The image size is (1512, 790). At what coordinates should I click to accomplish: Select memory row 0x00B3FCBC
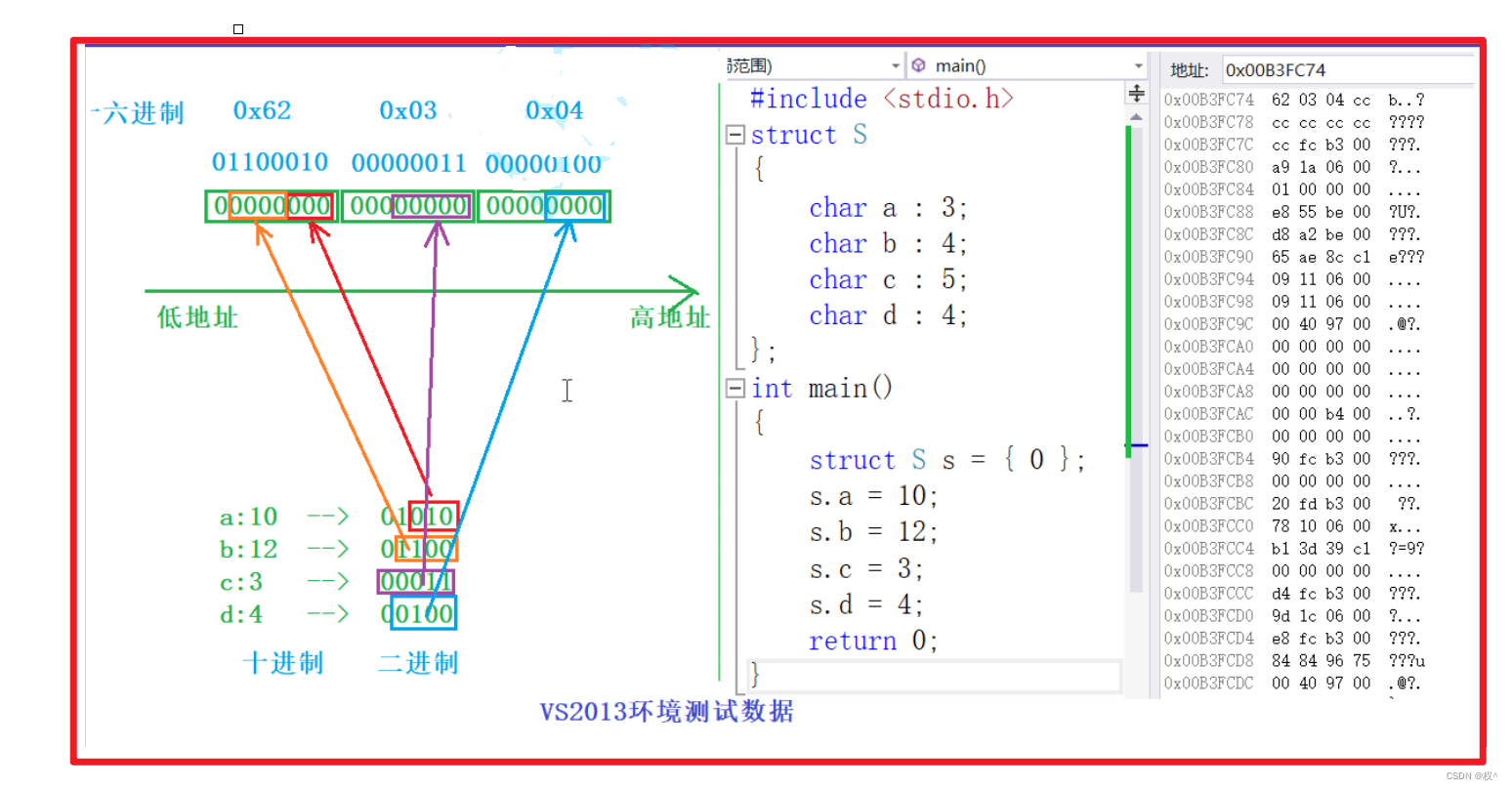click(x=1294, y=504)
